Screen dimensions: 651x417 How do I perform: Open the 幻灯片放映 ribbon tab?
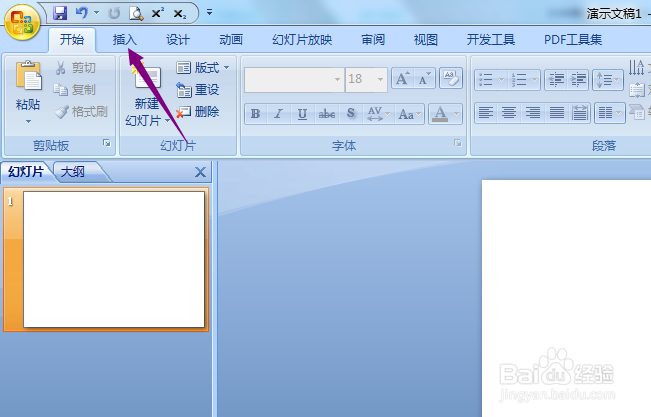[x=302, y=40]
